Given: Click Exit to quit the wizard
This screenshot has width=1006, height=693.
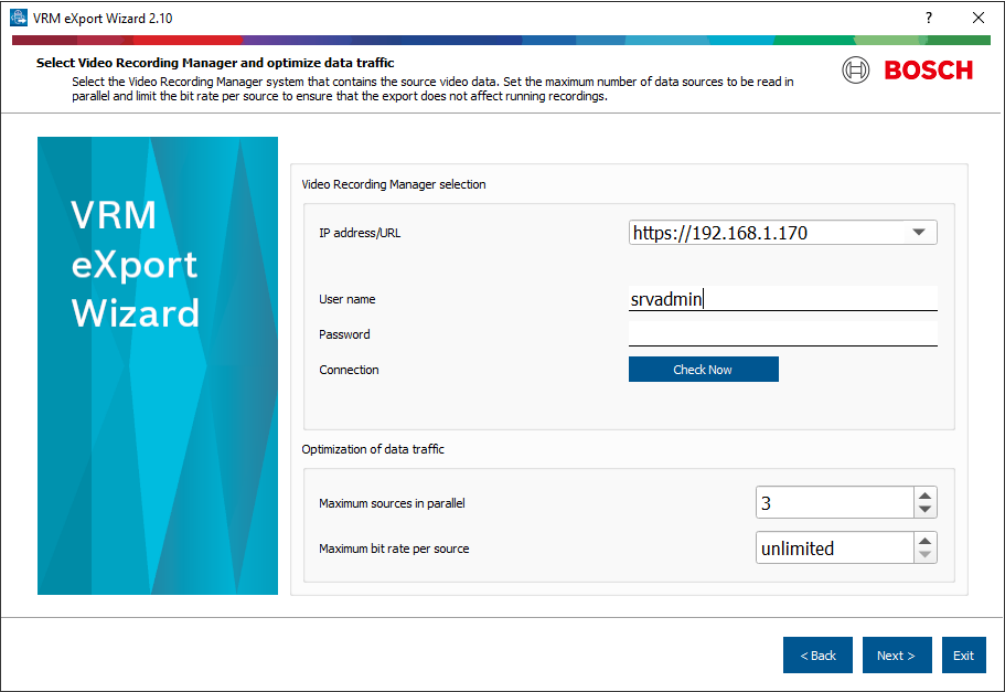Looking at the screenshot, I should click(963, 655).
